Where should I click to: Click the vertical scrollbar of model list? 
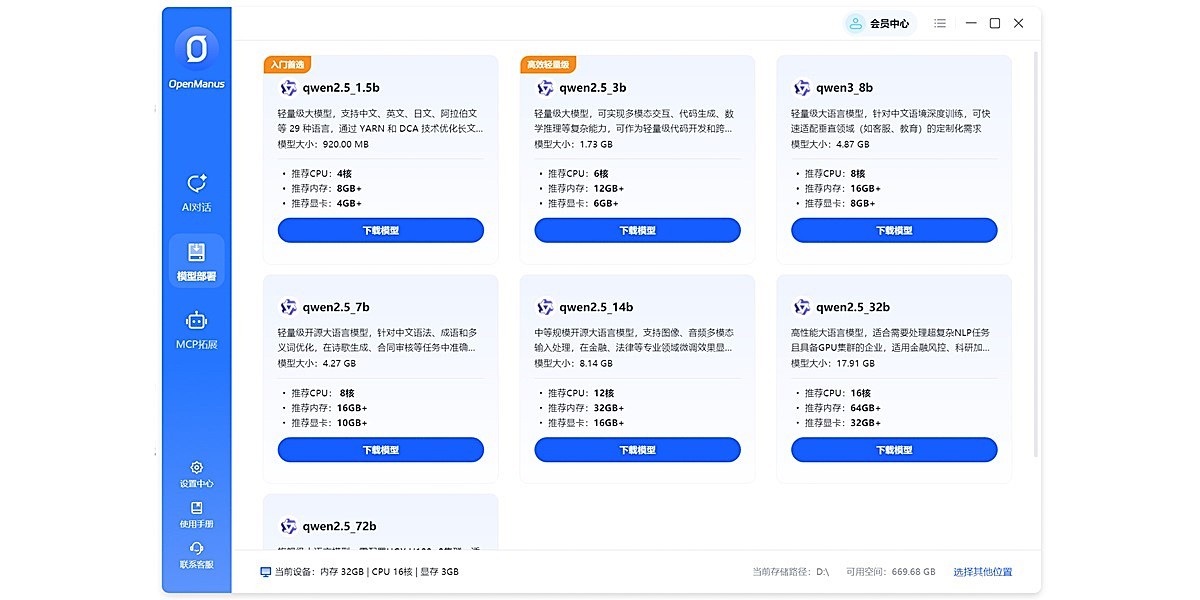pyautogui.click(x=1035, y=250)
